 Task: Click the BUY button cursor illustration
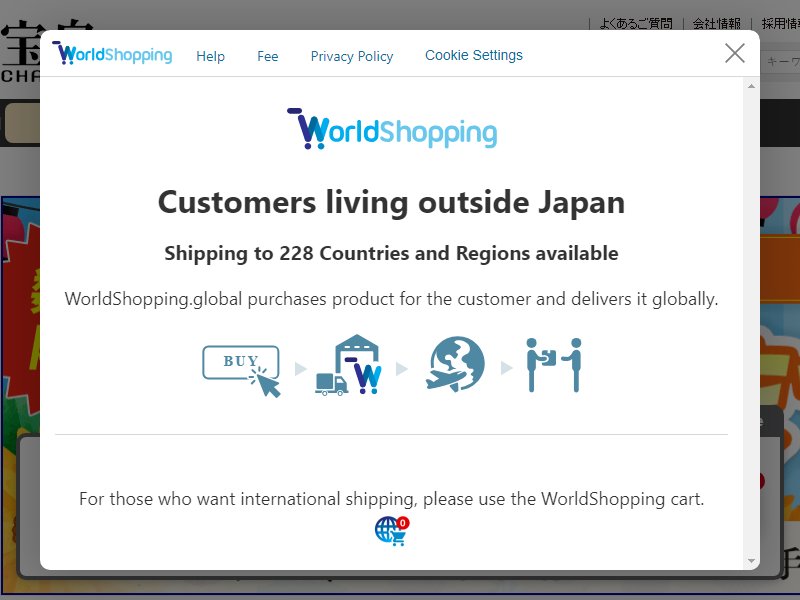click(x=241, y=370)
